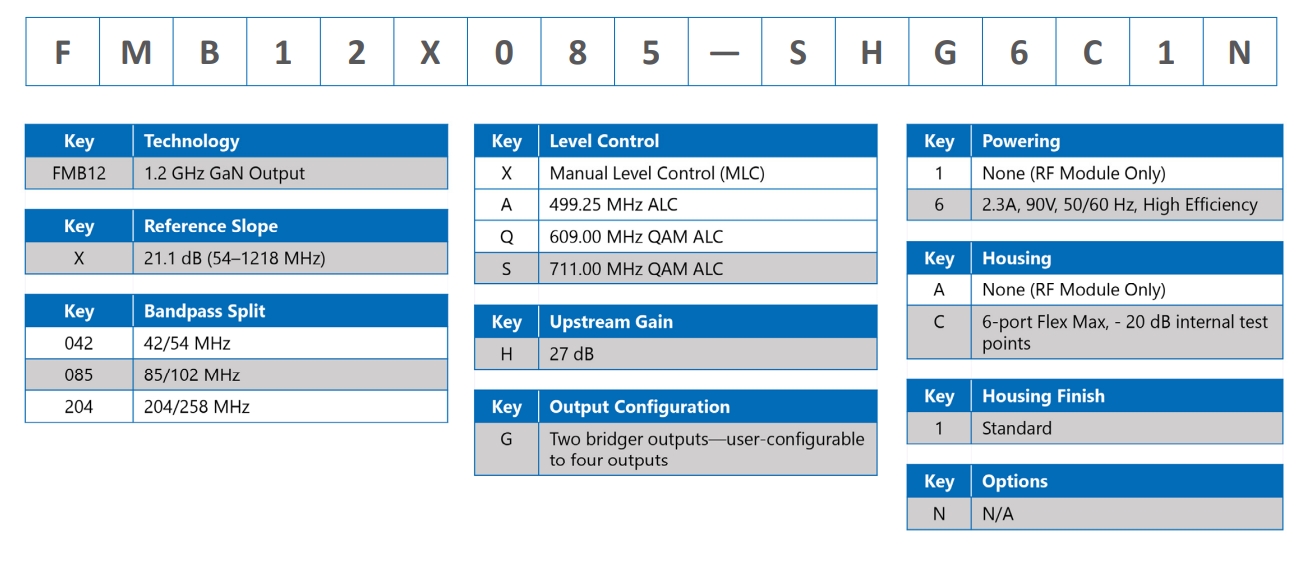Click the Housing Finish table header
The height and width of the screenshot is (576, 1311).
tap(1127, 396)
